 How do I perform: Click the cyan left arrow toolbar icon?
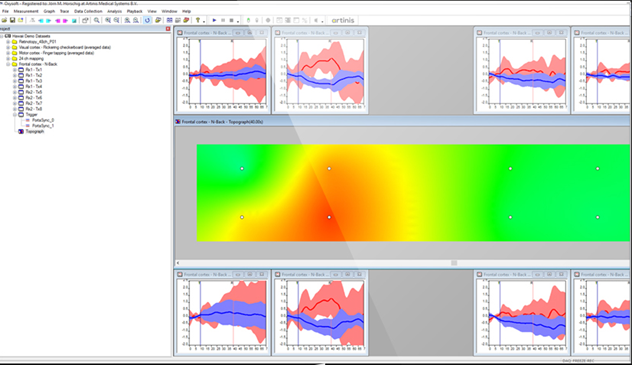[x=41, y=21]
